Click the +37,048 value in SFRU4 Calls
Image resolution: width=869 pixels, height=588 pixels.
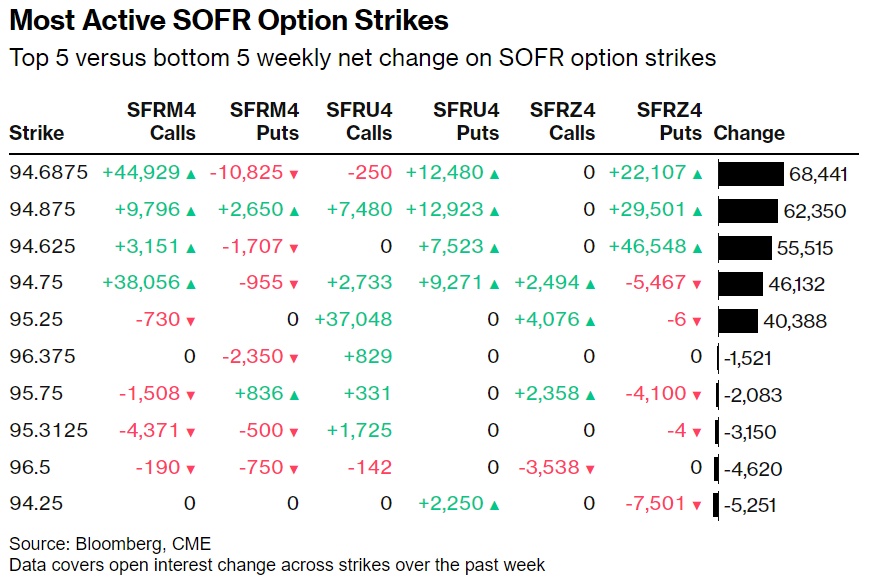(x=353, y=321)
